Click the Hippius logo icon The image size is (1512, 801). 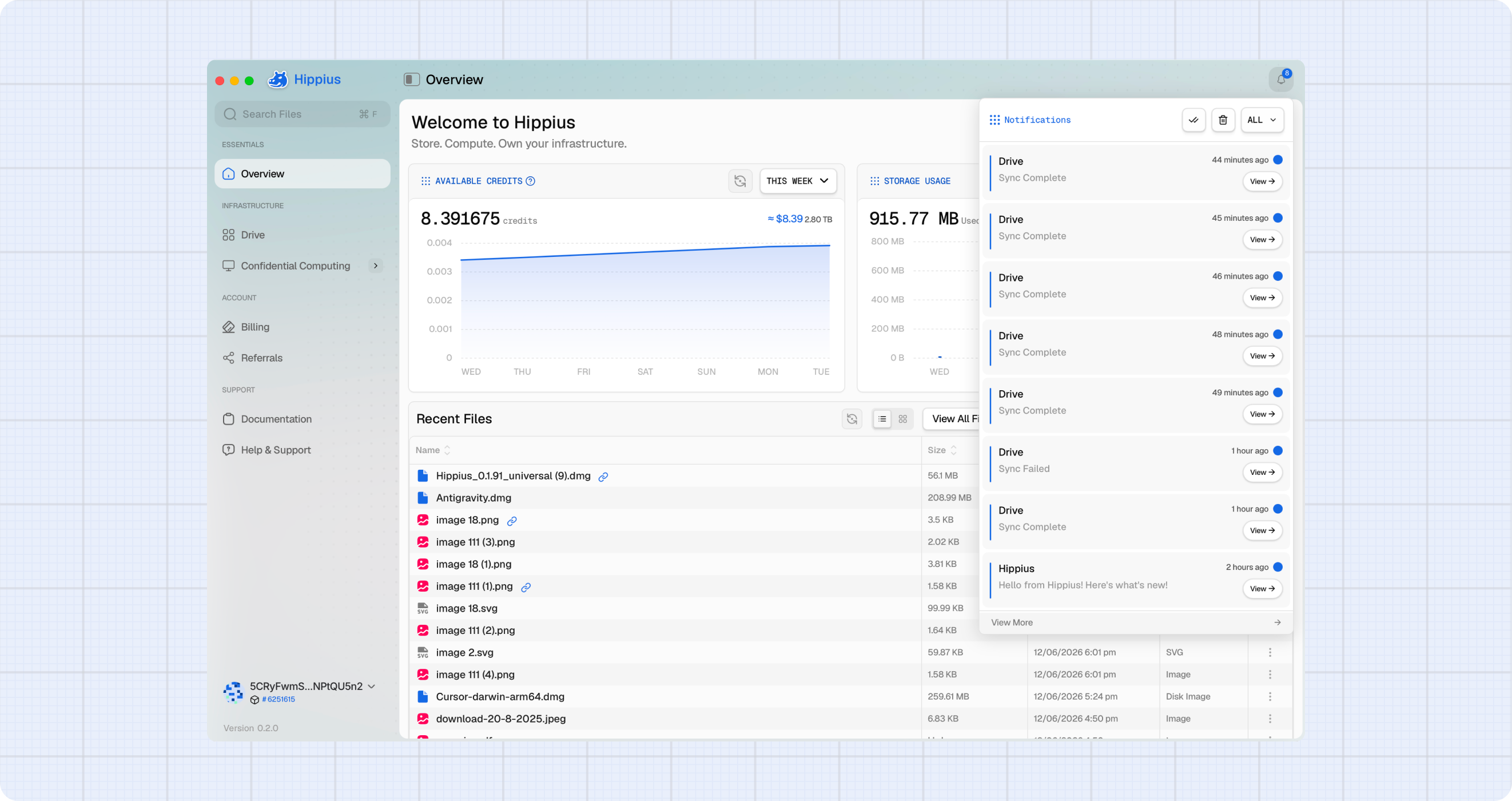point(277,80)
